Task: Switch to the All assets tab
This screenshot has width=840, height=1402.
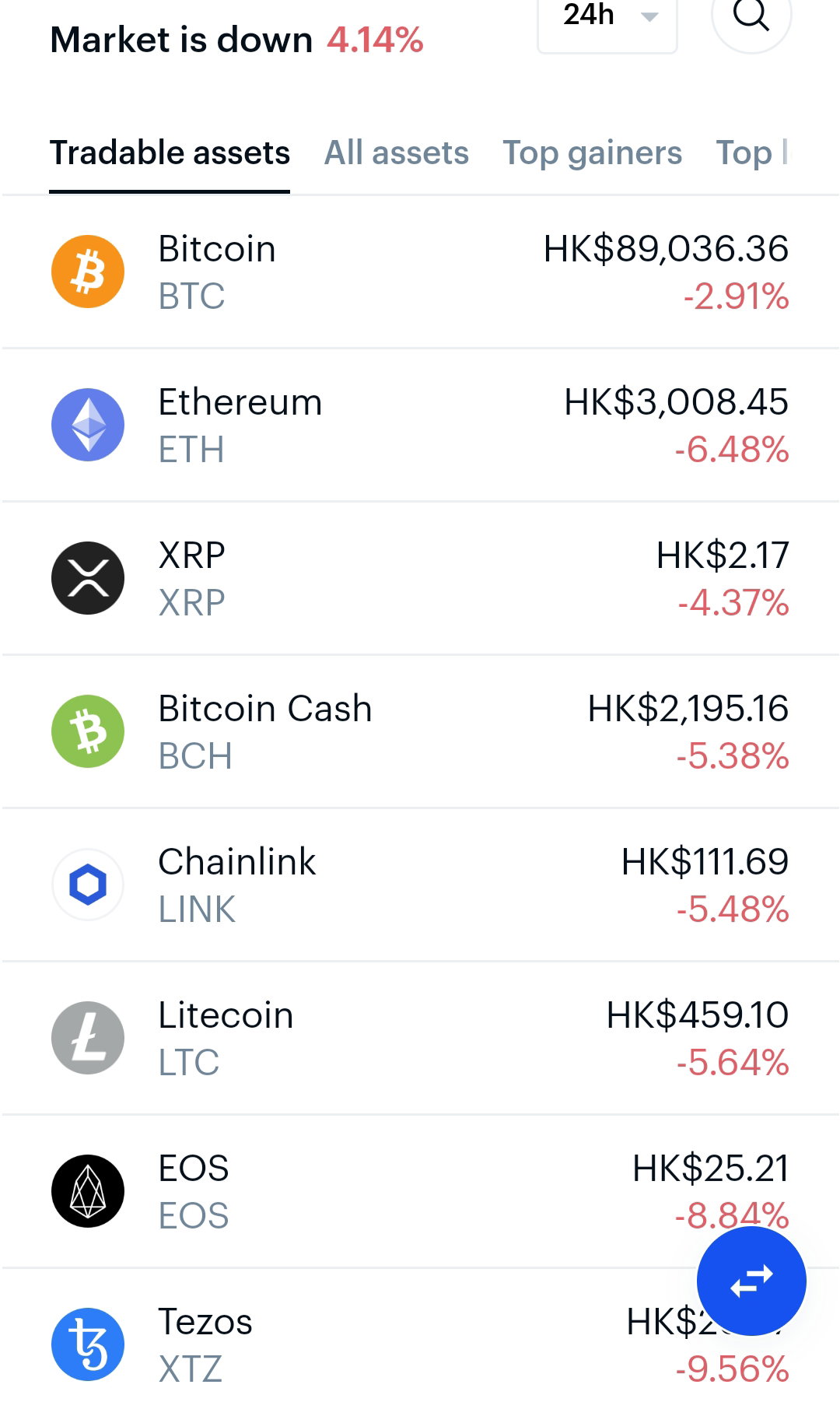Action: click(x=397, y=152)
